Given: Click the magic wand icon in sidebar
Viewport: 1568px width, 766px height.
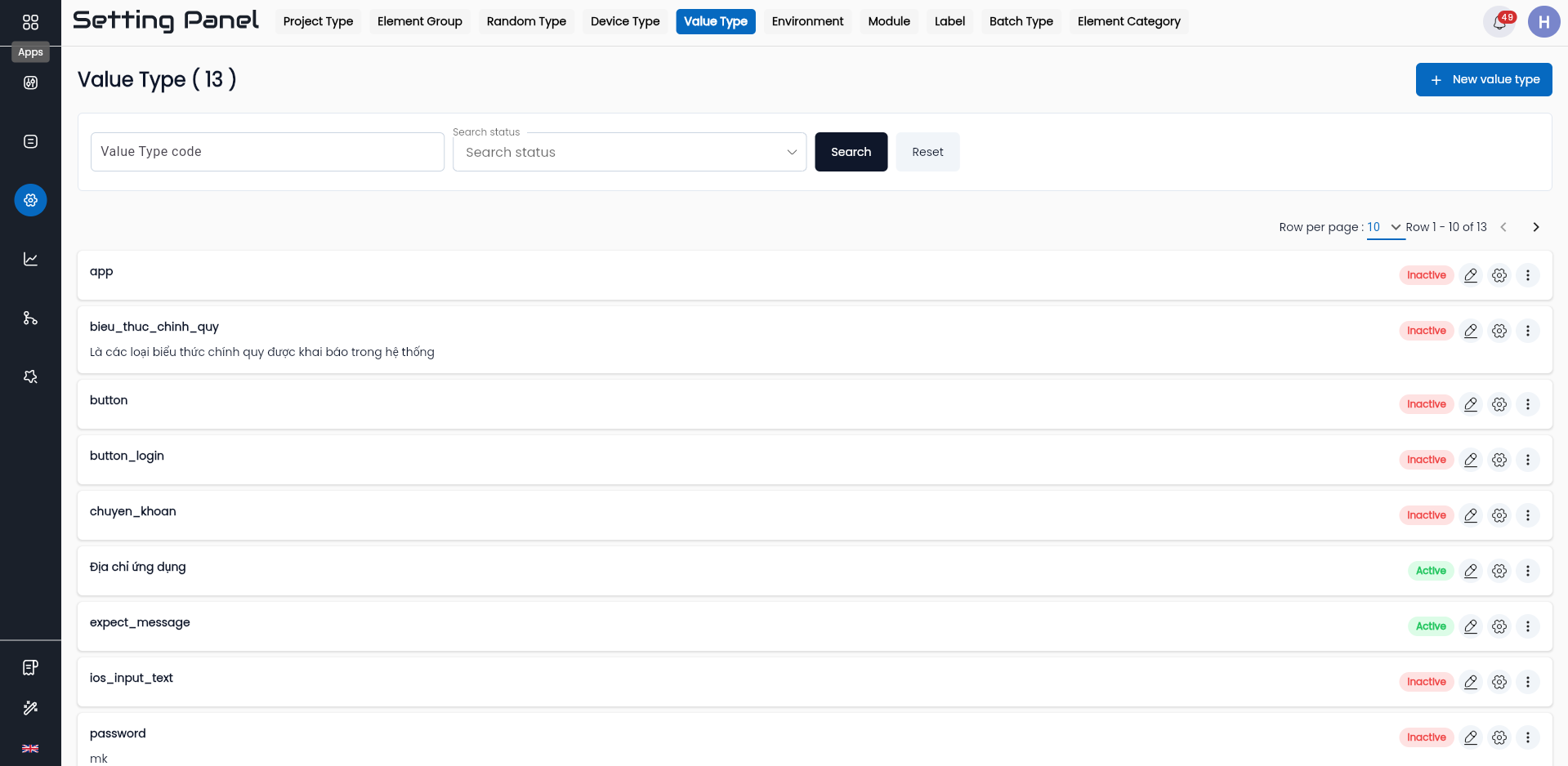Looking at the screenshot, I should (30, 708).
